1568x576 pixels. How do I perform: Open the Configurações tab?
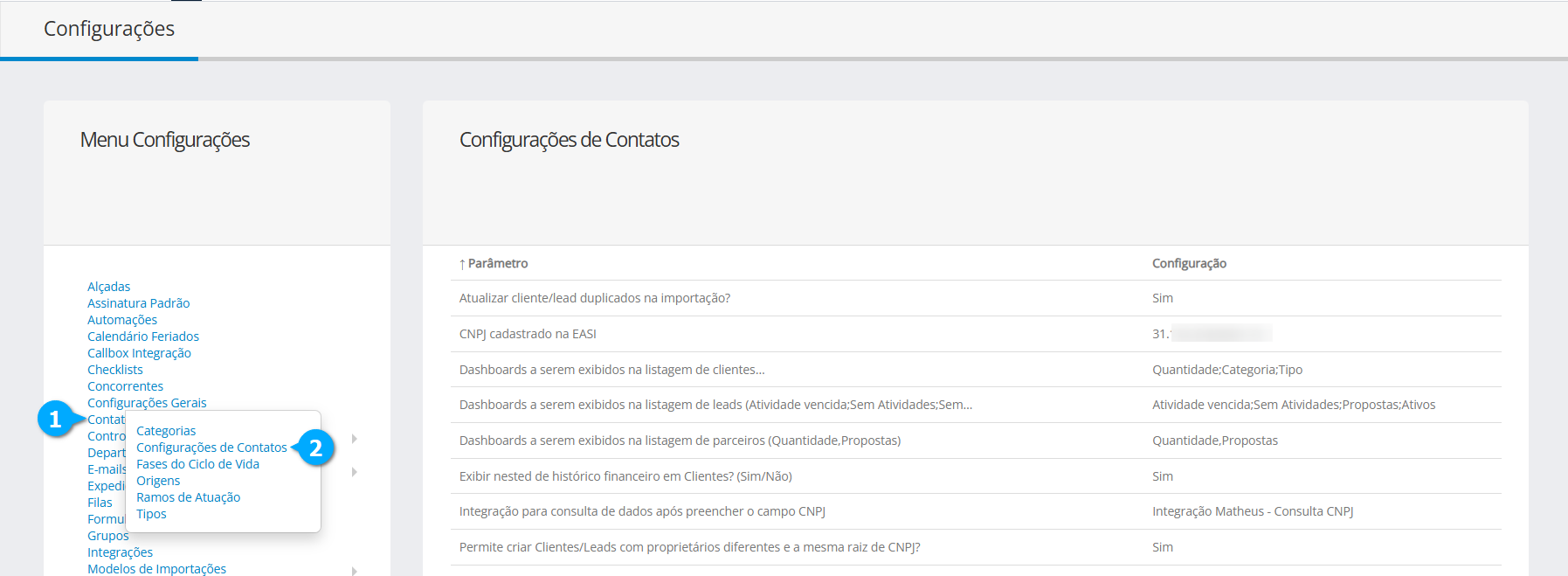pos(109,29)
